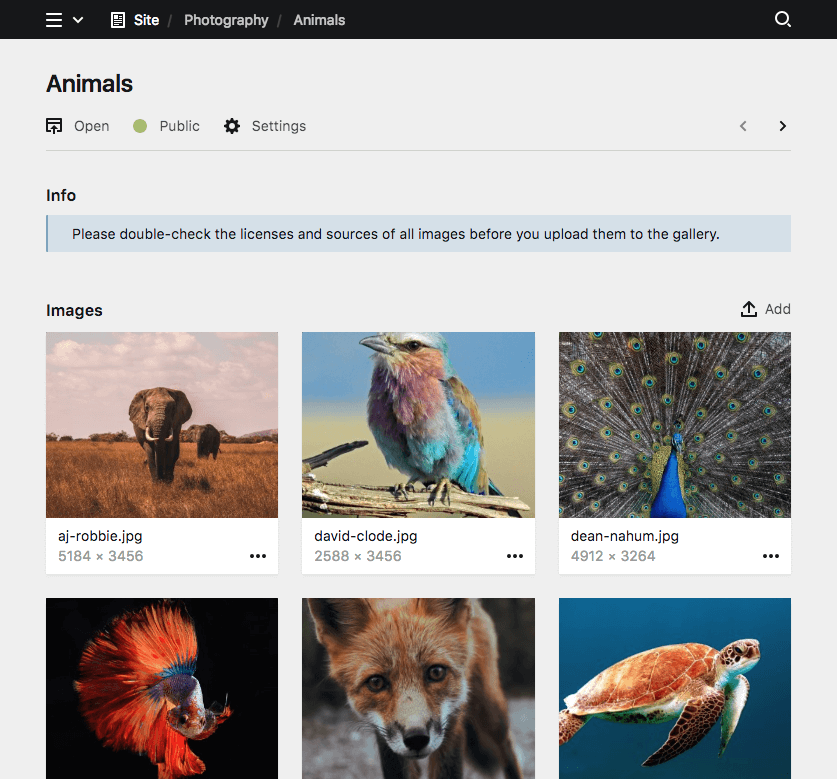Go to next page arrow
The image size is (837, 779).
tap(782, 126)
